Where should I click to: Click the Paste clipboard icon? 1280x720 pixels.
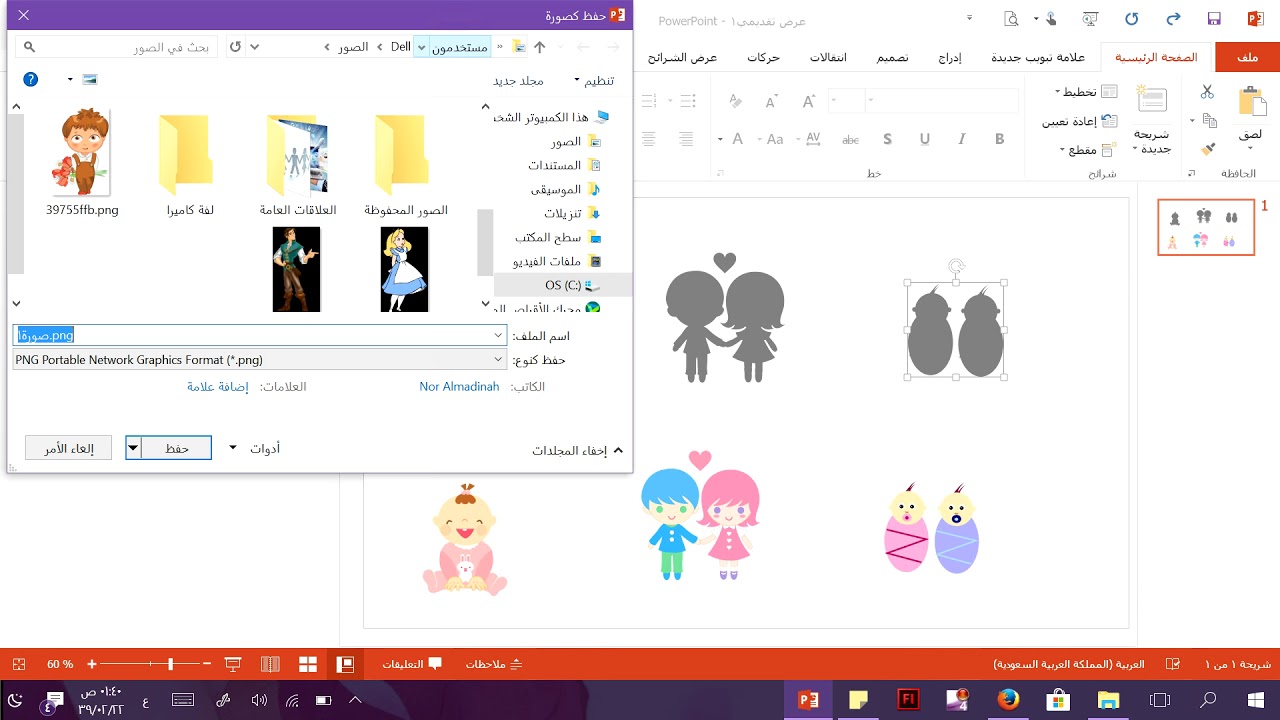click(x=1251, y=103)
